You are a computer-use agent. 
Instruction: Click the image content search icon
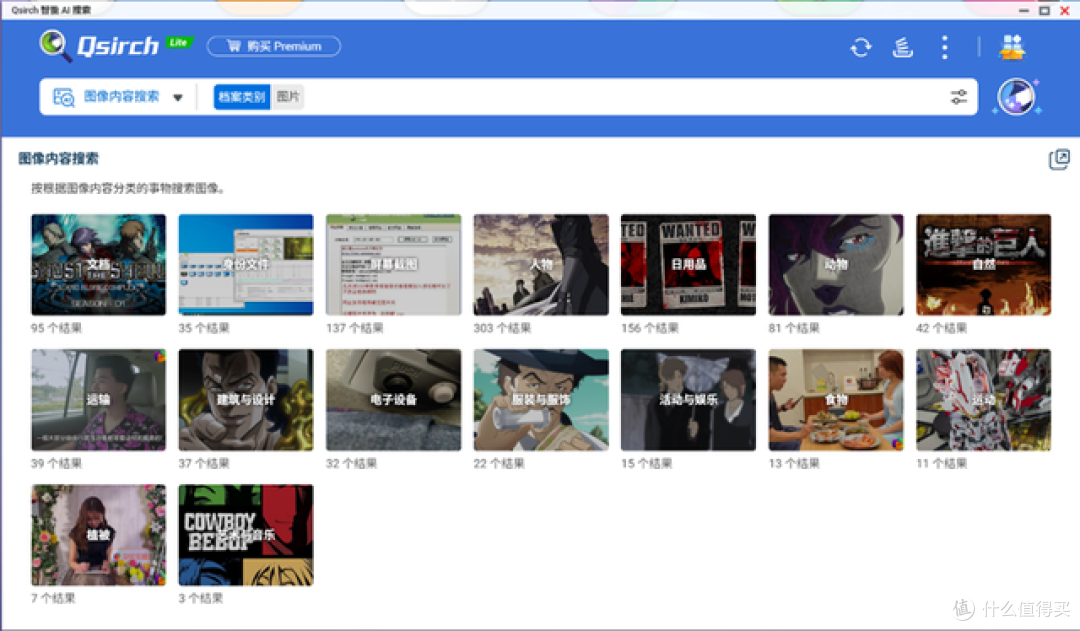(63, 97)
